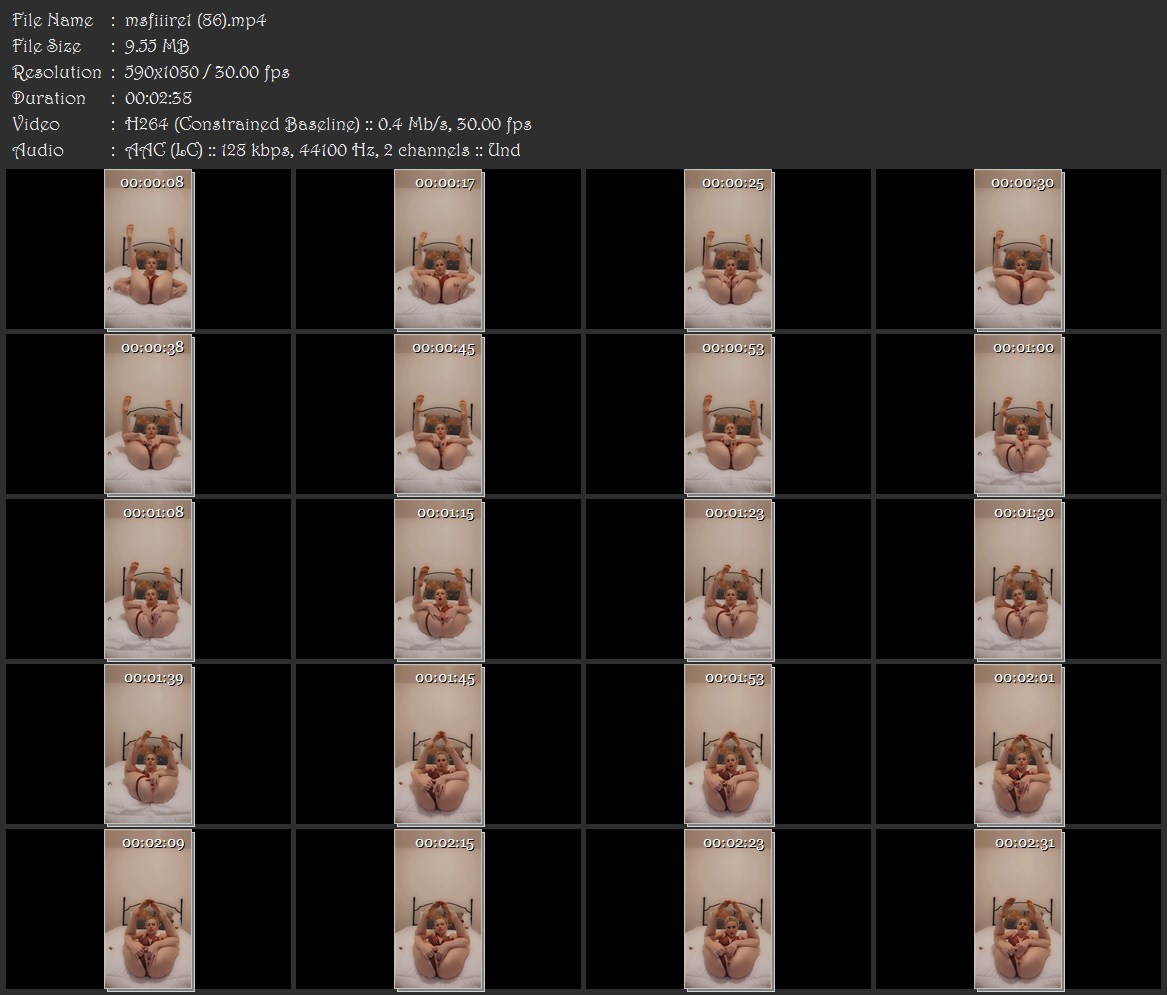The image size is (1167, 995).
Task: Select the file size value "9.55 MB"
Action: pyautogui.click(x=157, y=46)
